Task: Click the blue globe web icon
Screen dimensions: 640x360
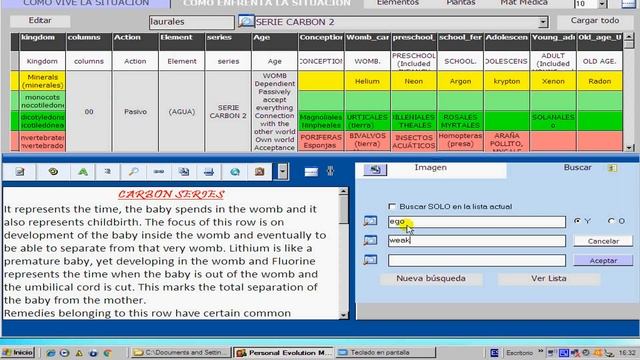Action: 235,172
